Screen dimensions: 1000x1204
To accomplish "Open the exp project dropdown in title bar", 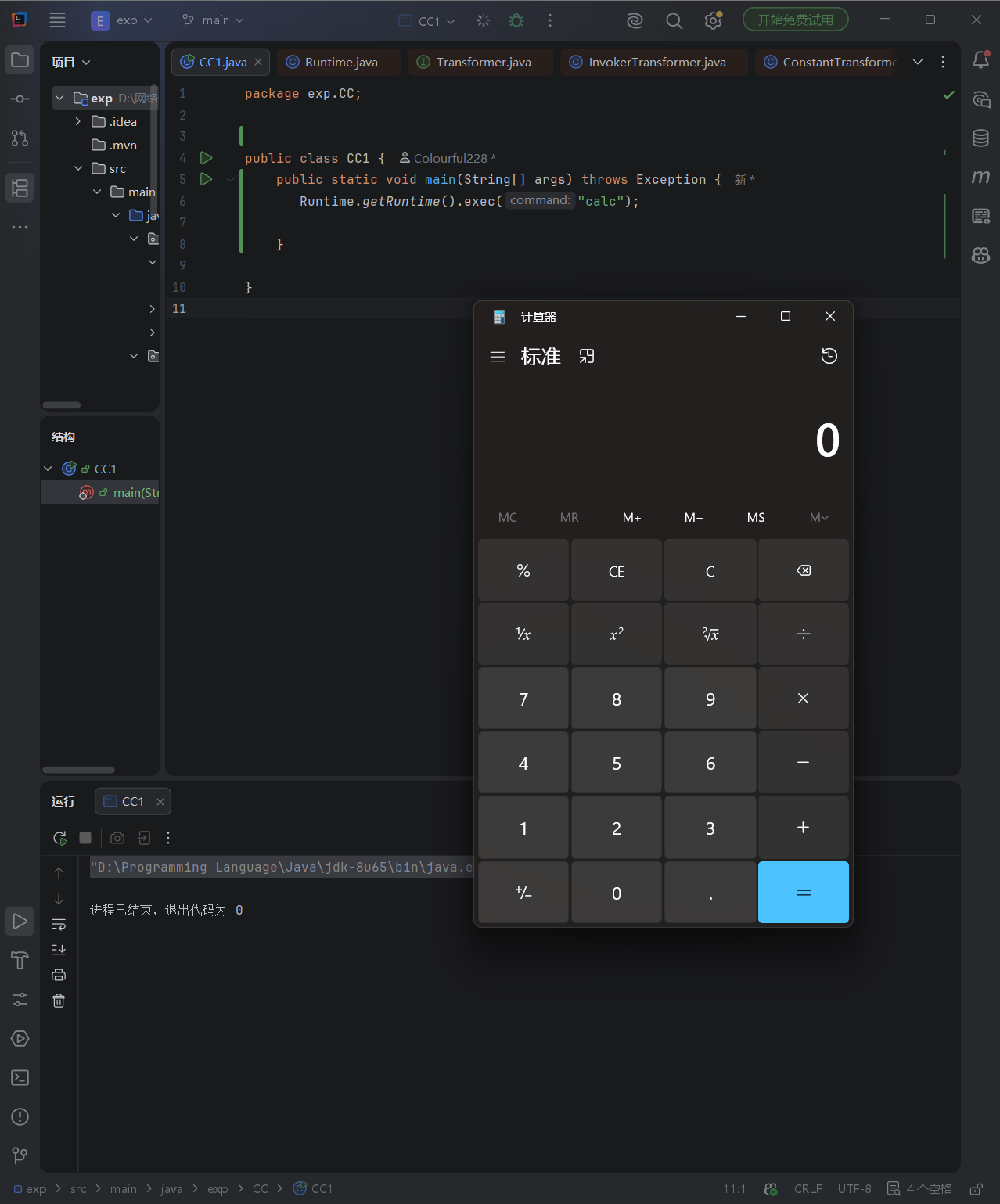I will click(122, 20).
